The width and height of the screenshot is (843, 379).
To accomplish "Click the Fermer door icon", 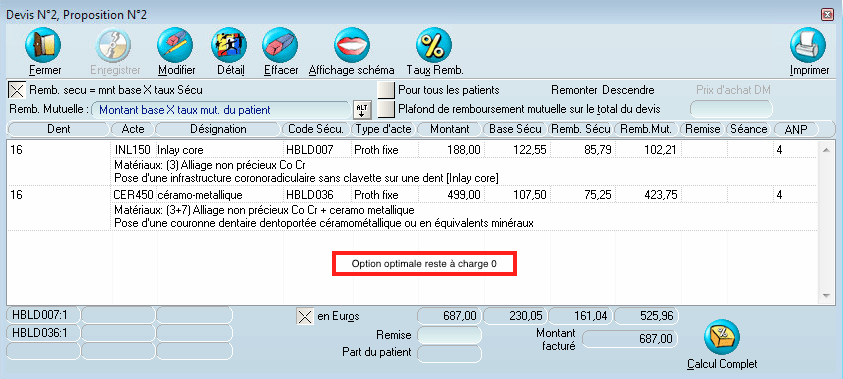I will (43, 45).
